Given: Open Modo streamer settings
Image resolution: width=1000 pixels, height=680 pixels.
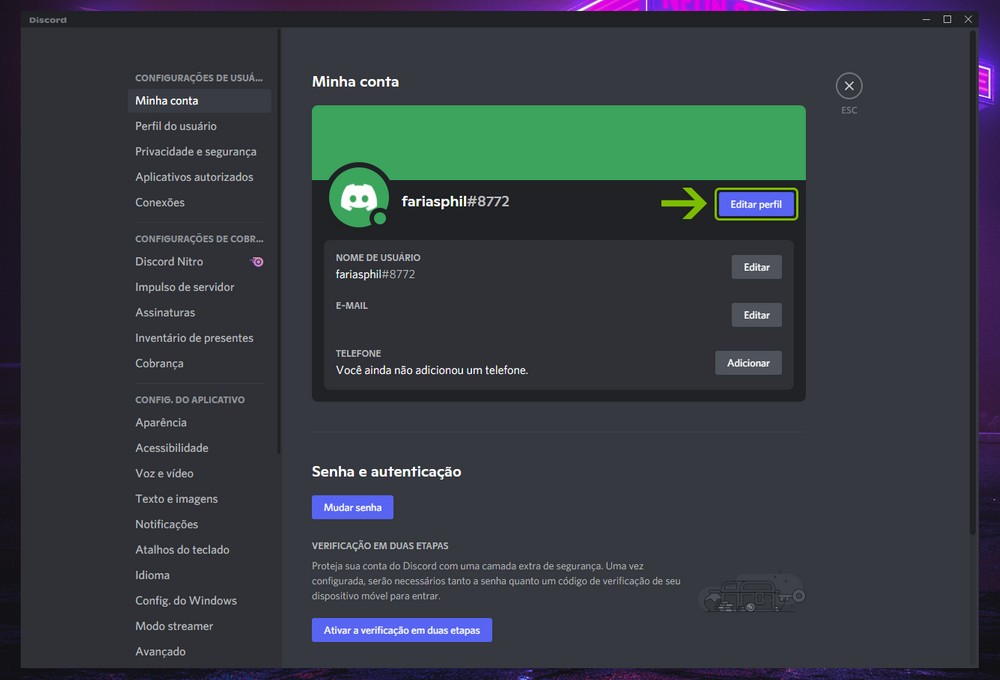Looking at the screenshot, I should (x=174, y=626).
